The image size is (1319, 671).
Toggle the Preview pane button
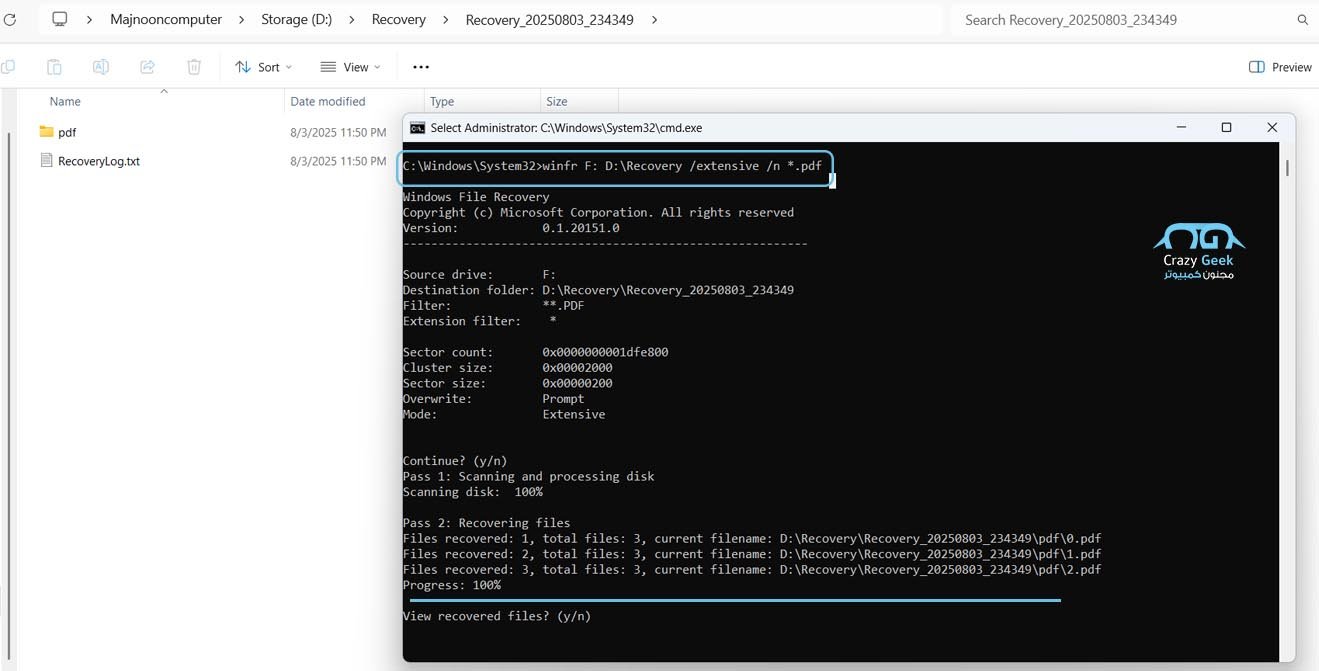pos(1280,67)
